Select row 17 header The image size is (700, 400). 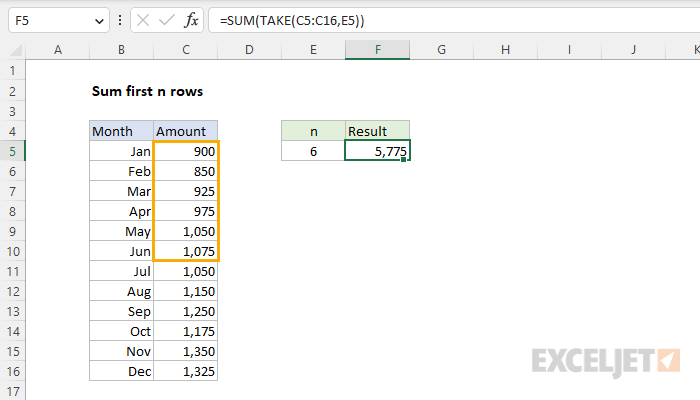tap(12, 392)
